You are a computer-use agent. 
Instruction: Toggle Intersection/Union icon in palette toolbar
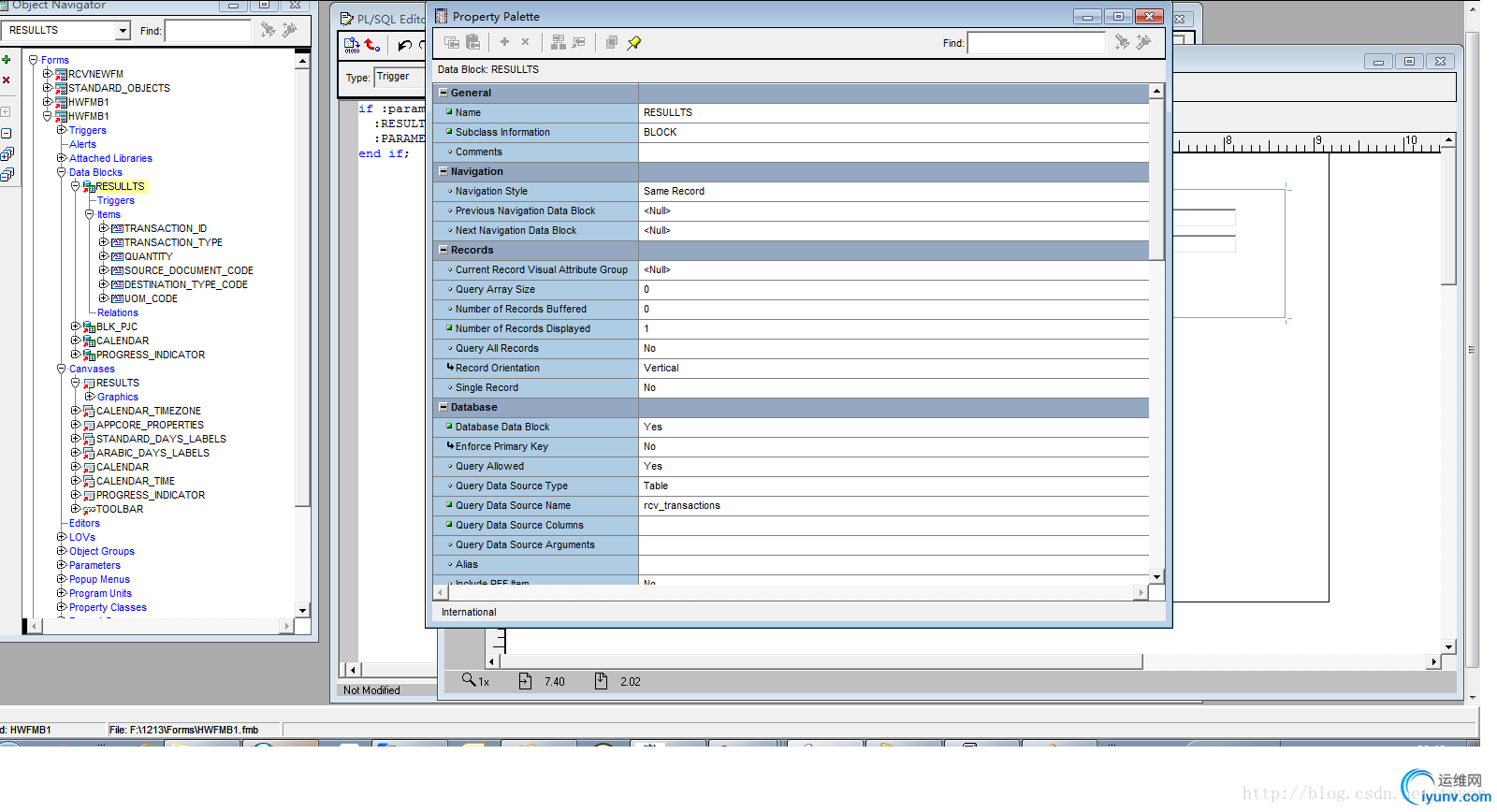(612, 42)
